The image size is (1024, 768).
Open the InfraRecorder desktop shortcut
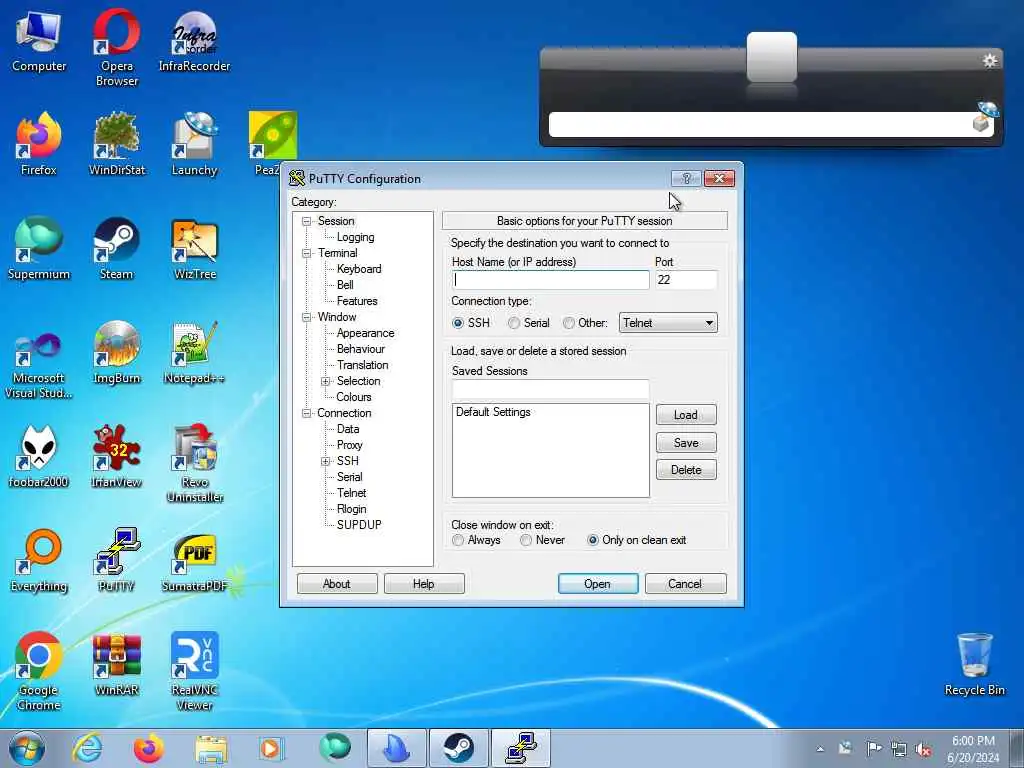195,41
